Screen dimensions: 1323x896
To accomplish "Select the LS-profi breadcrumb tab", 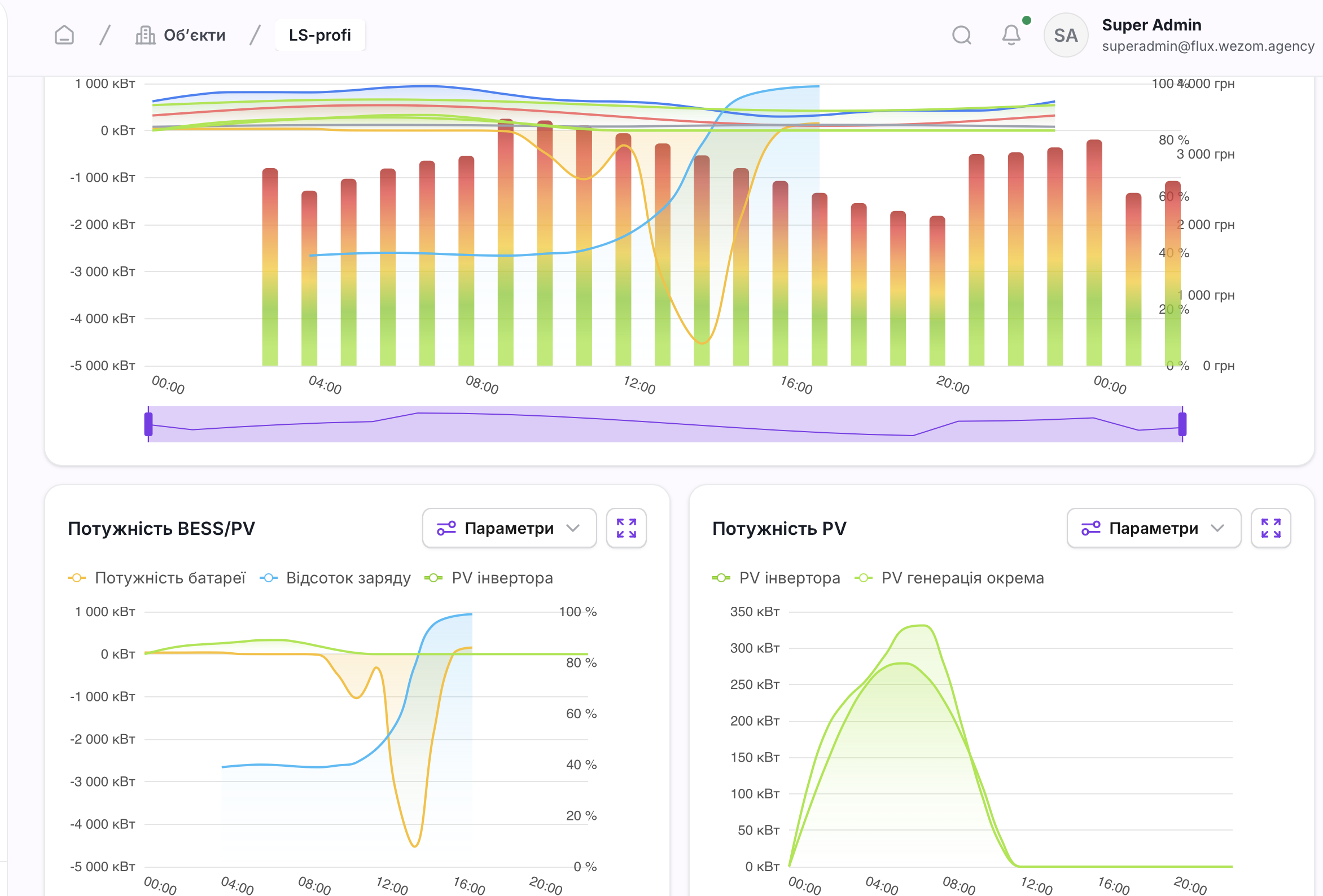I will pos(320,36).
